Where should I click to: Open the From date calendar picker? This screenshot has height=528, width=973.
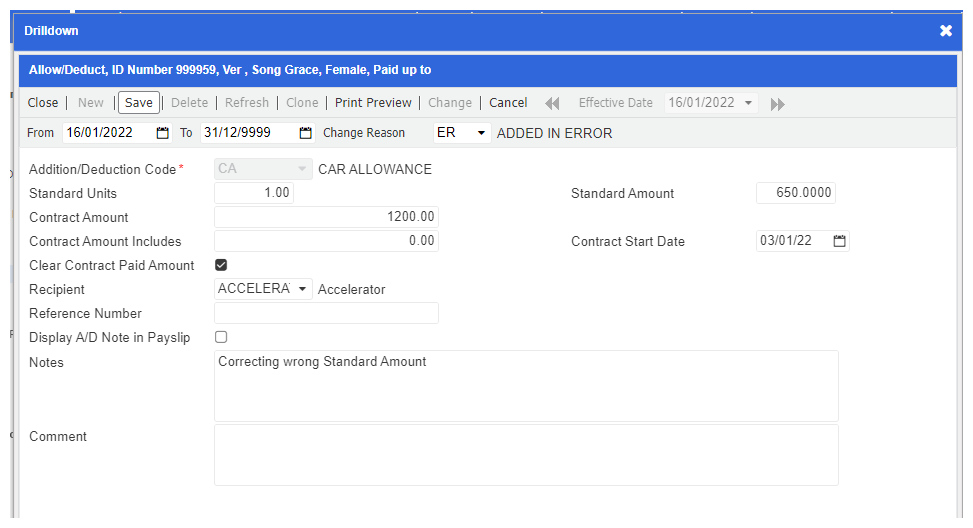coord(163,133)
